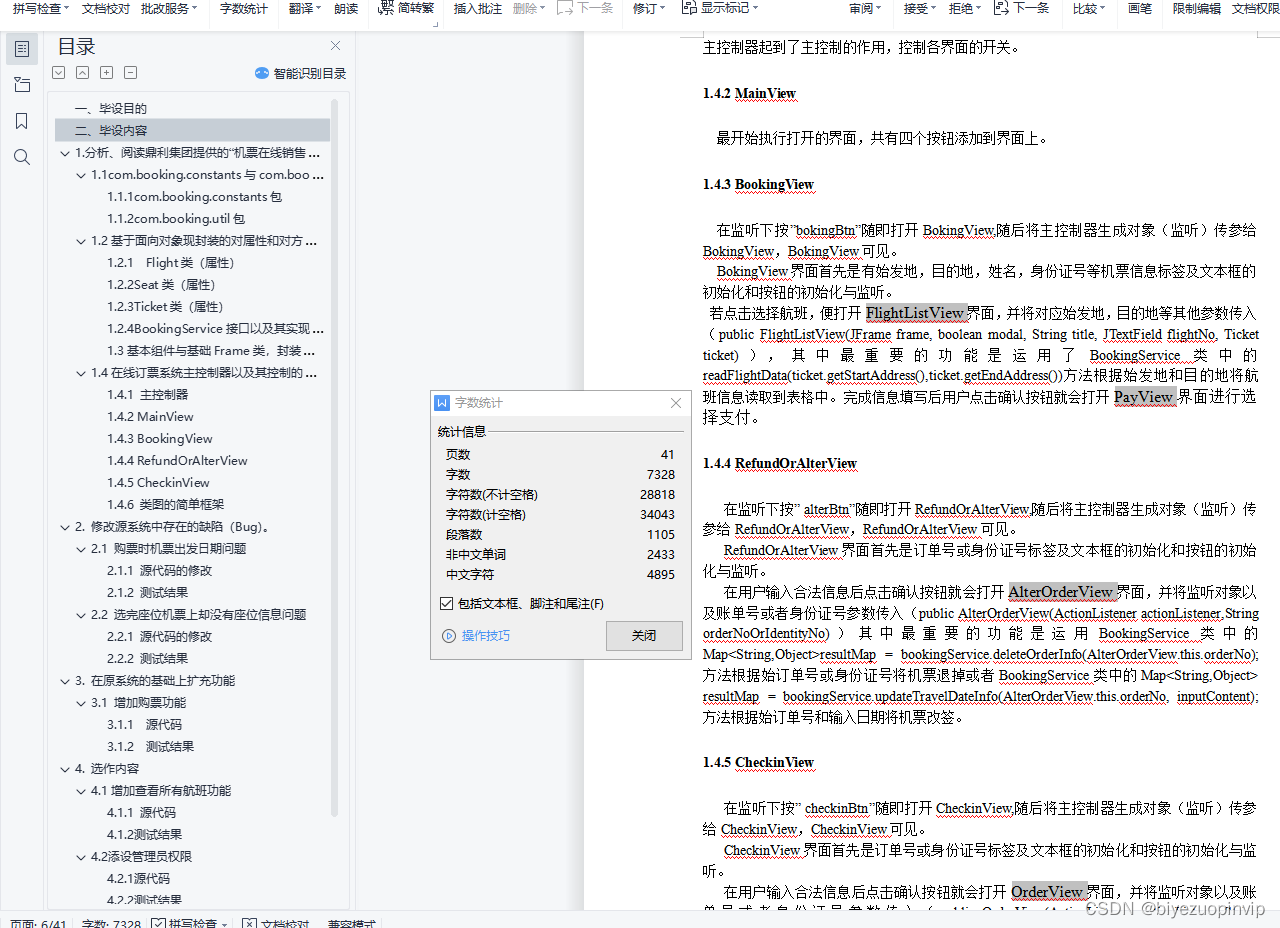Collapse the '1.分析、阅读鼎利集团' outline node

pos(65,153)
